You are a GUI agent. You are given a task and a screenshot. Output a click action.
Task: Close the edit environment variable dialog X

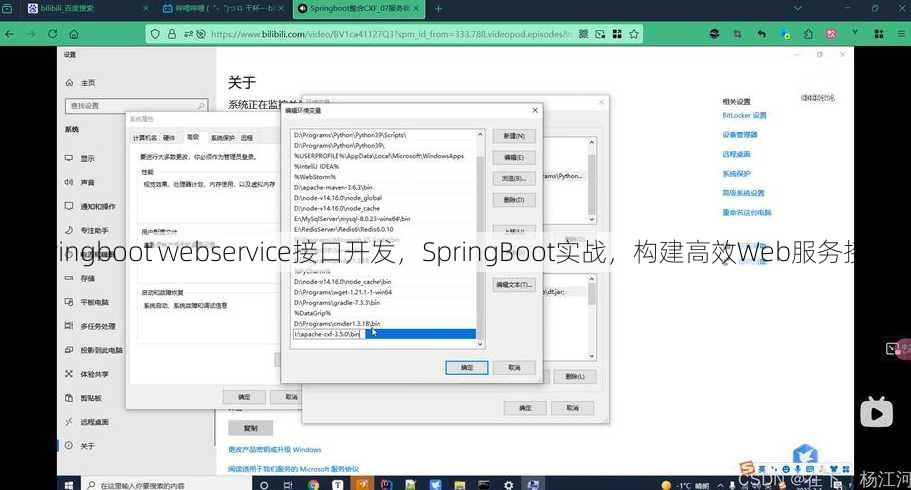click(535, 110)
